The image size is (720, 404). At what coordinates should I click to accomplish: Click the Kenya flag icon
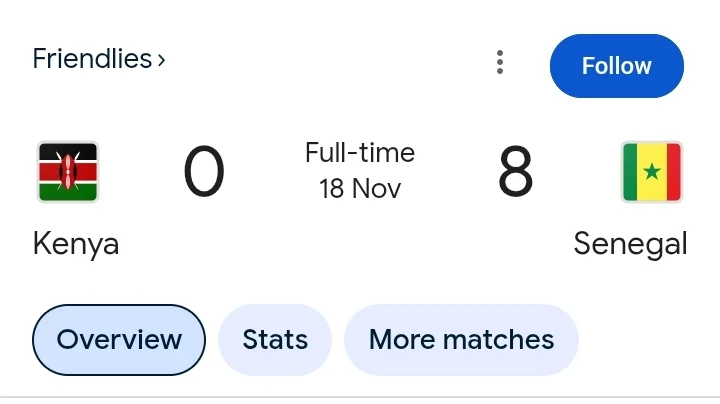pyautogui.click(x=68, y=172)
